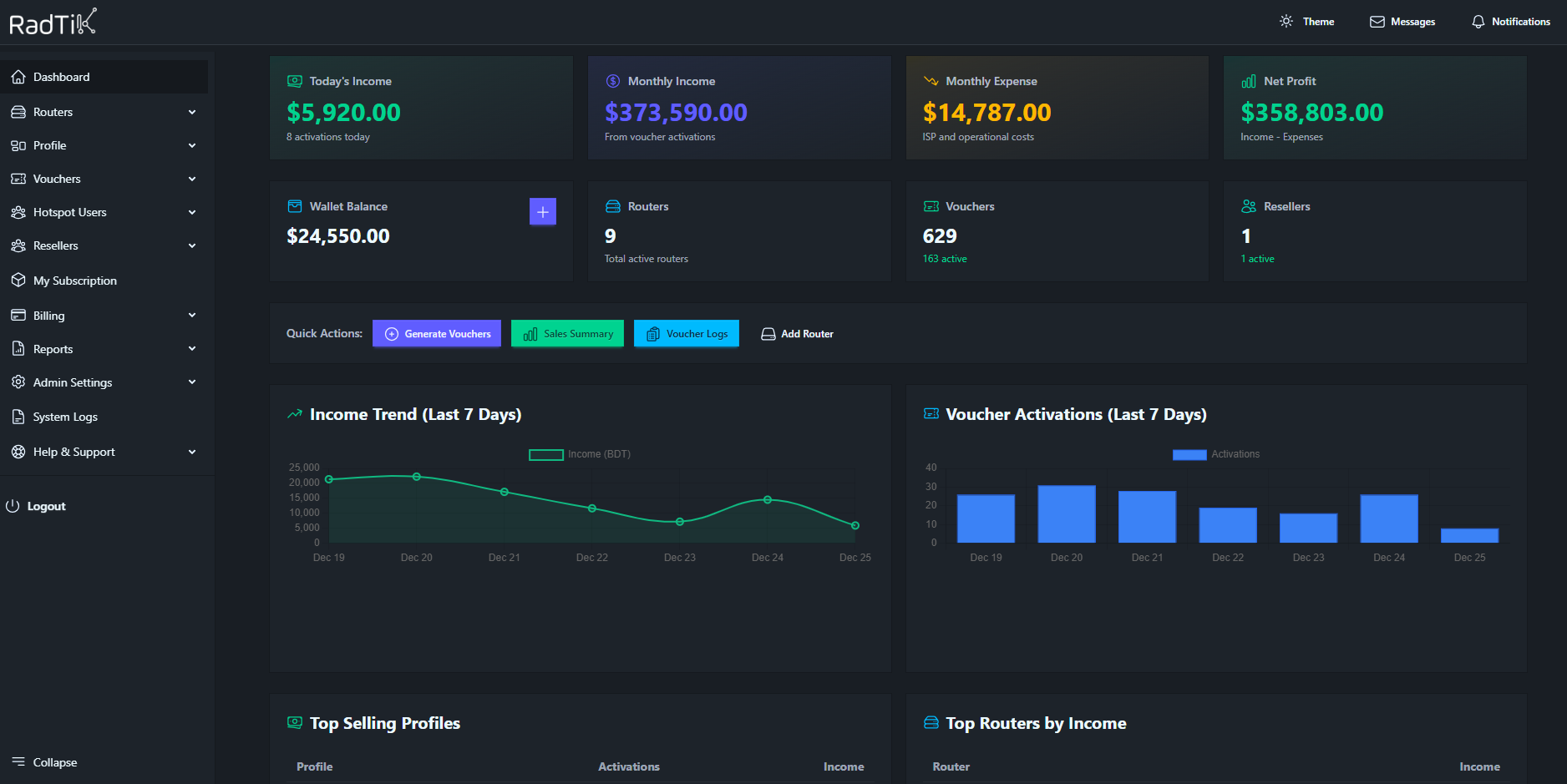Expand the Admin Settings menu

105,382
